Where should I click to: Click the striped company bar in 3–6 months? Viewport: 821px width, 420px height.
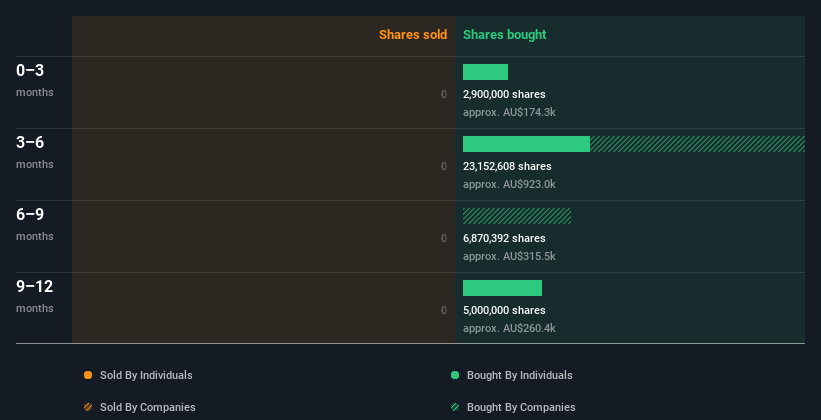point(697,144)
